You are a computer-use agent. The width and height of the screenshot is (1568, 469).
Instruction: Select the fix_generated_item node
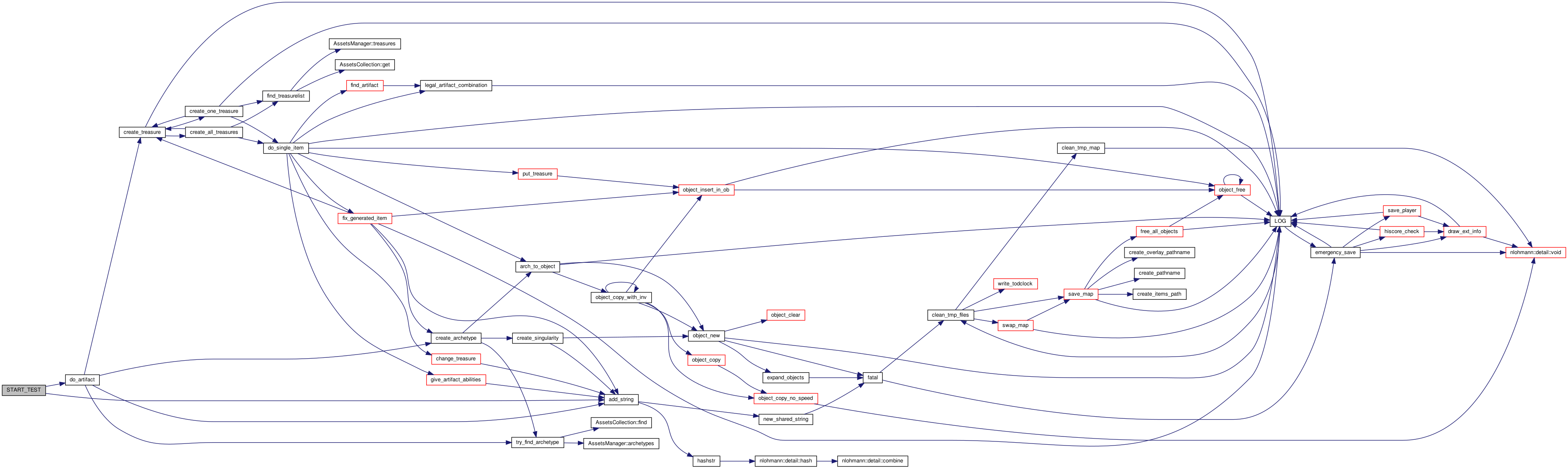pos(365,218)
